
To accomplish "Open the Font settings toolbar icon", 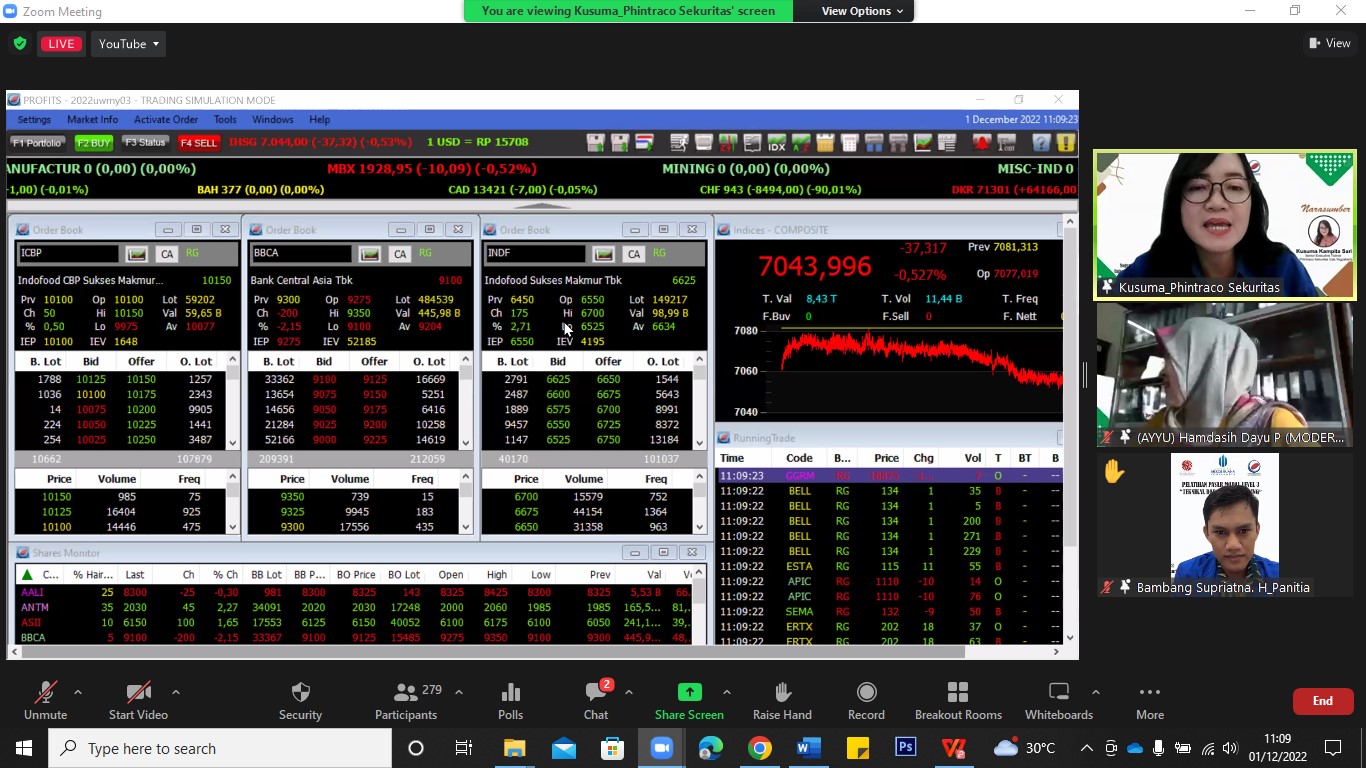I will click(1006, 143).
